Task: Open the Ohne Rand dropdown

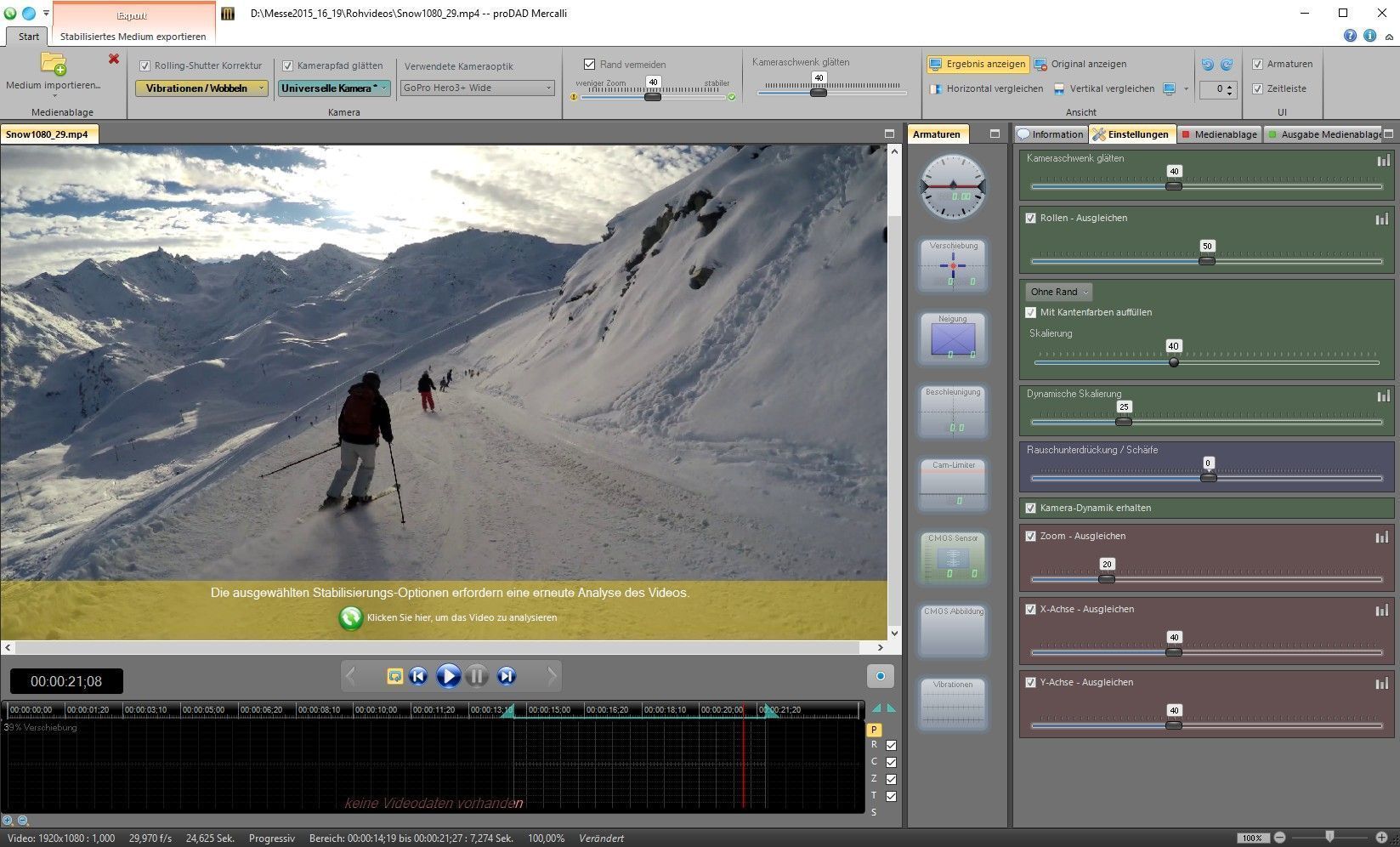Action: coord(1058,292)
